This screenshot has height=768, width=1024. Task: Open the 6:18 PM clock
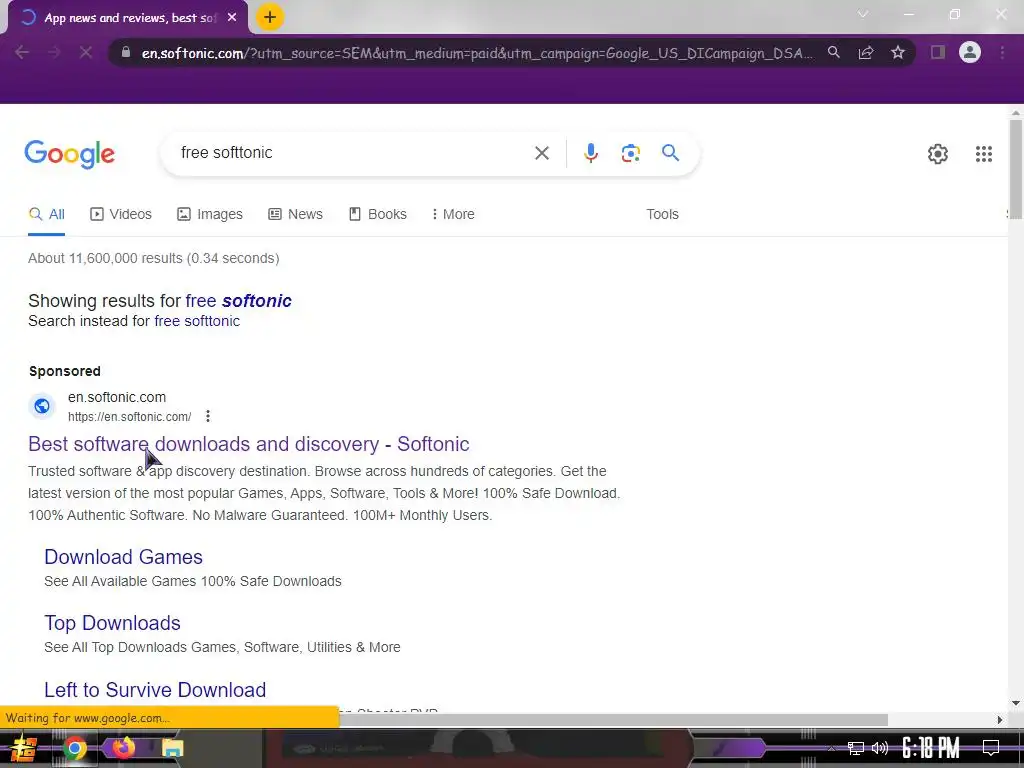coord(931,748)
